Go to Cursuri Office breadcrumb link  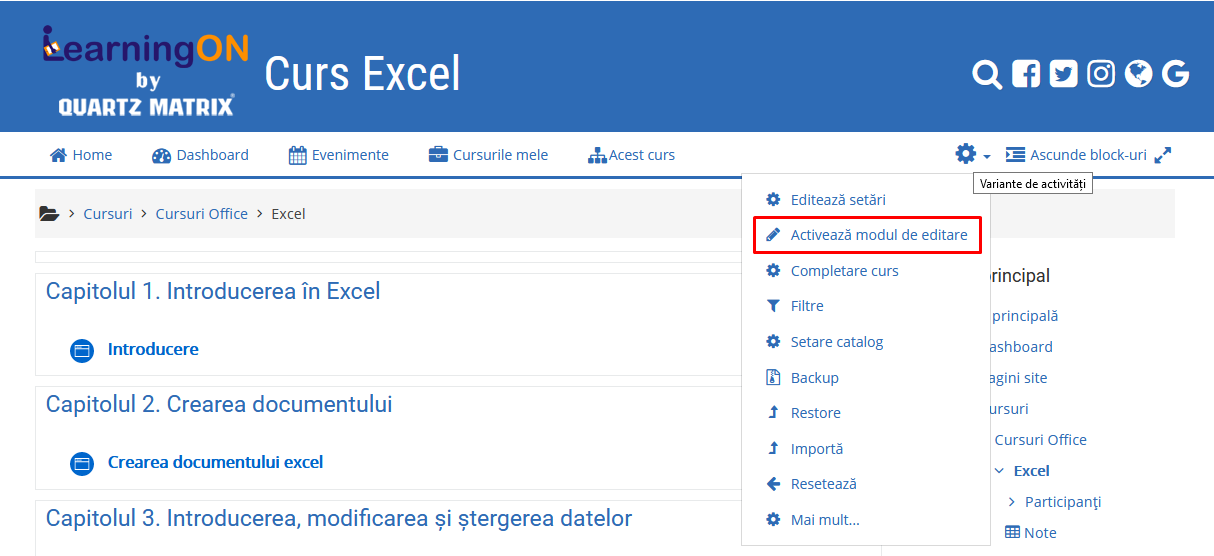click(201, 214)
